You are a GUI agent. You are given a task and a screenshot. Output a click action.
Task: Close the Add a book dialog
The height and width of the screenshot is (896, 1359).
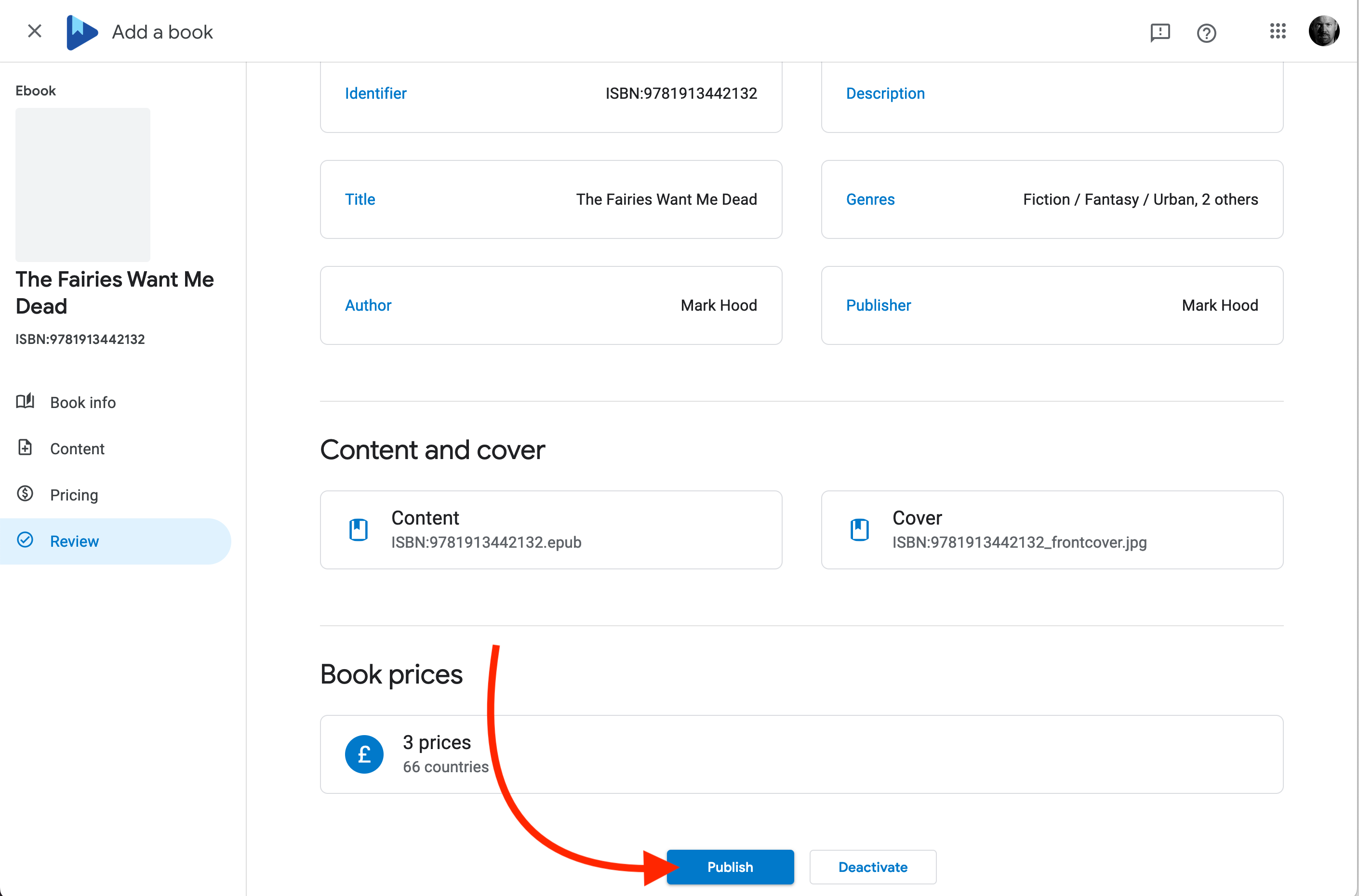pyautogui.click(x=35, y=31)
